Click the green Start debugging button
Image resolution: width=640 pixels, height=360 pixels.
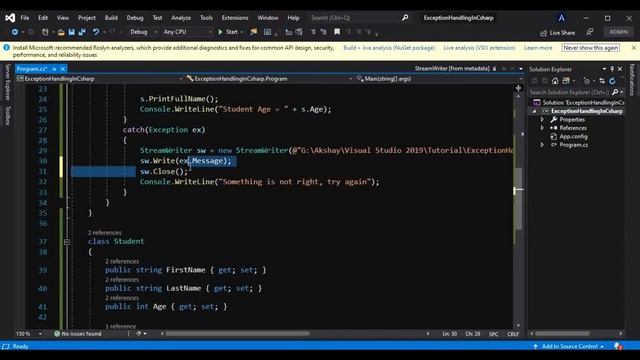(228, 32)
